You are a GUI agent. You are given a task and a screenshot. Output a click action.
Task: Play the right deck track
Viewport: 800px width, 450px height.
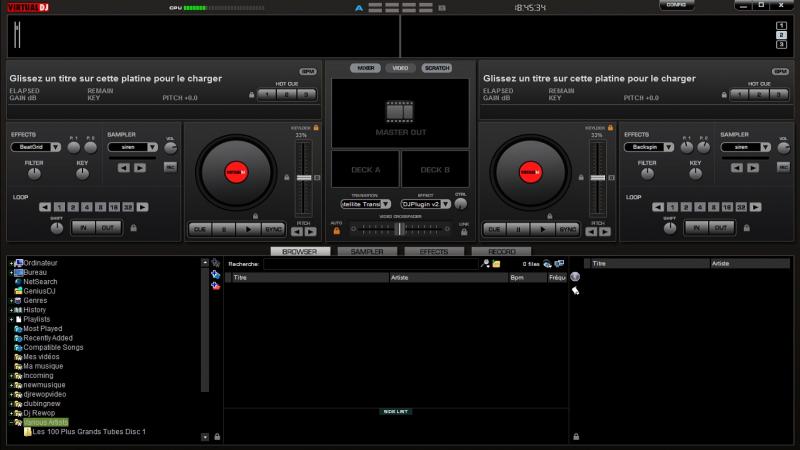pos(542,230)
